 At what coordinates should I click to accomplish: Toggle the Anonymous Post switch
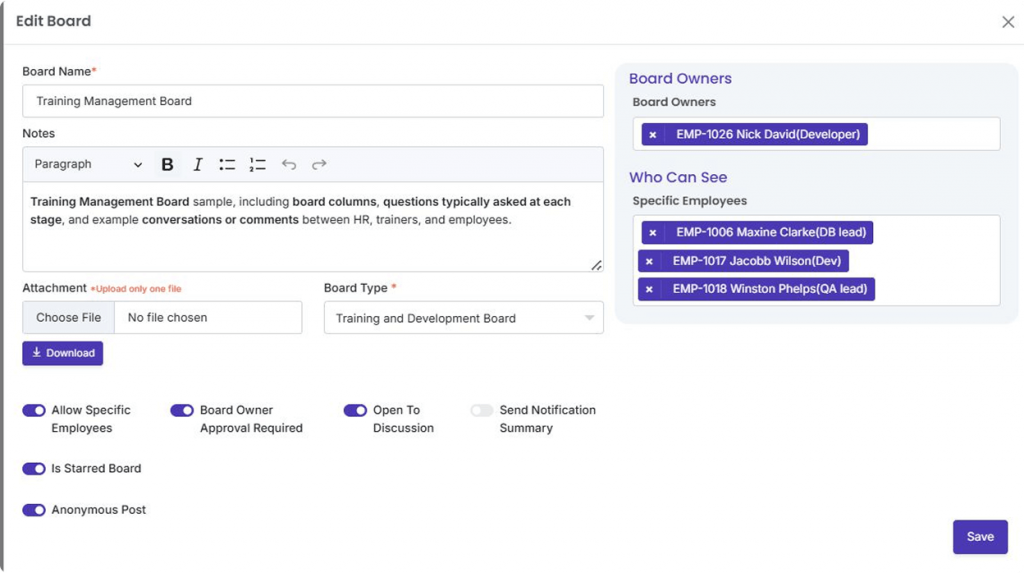click(x=34, y=510)
